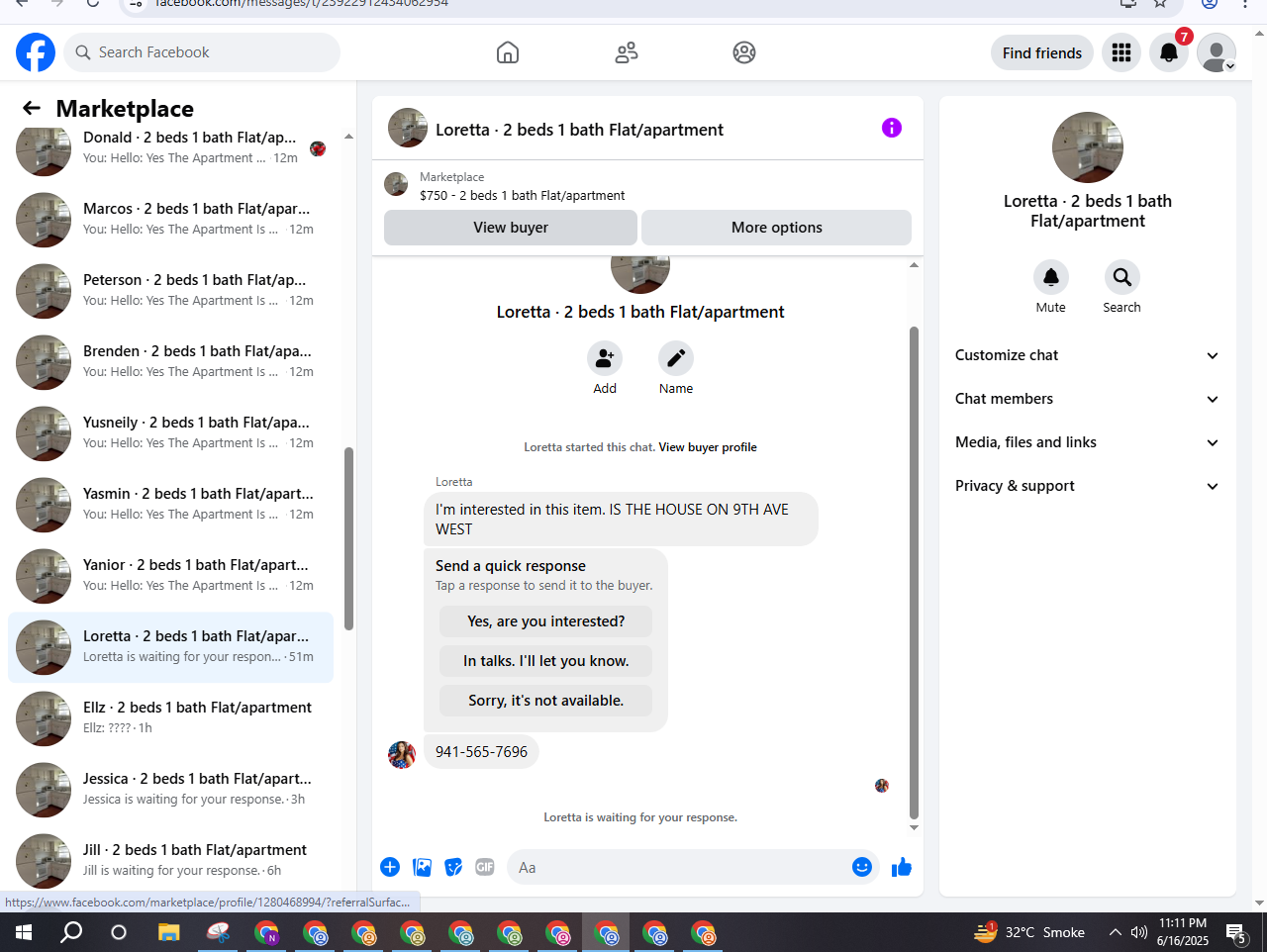1267x952 pixels.
Task: Click the chat messages scrollbar
Action: (x=914, y=572)
